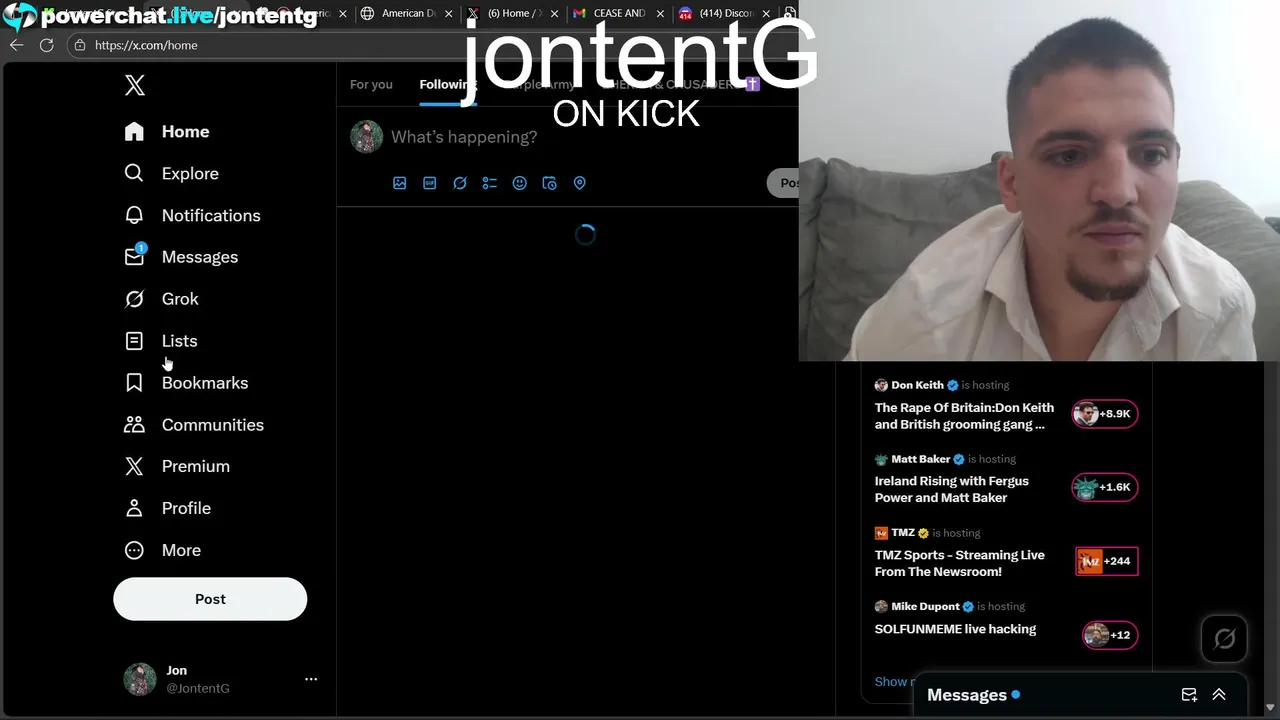Open Notifications in the sidebar
The image size is (1280, 720).
(x=192, y=216)
